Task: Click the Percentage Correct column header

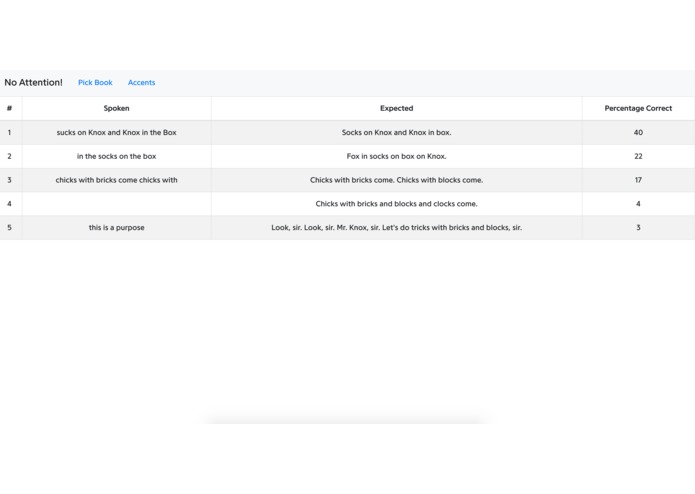Action: 638,108
